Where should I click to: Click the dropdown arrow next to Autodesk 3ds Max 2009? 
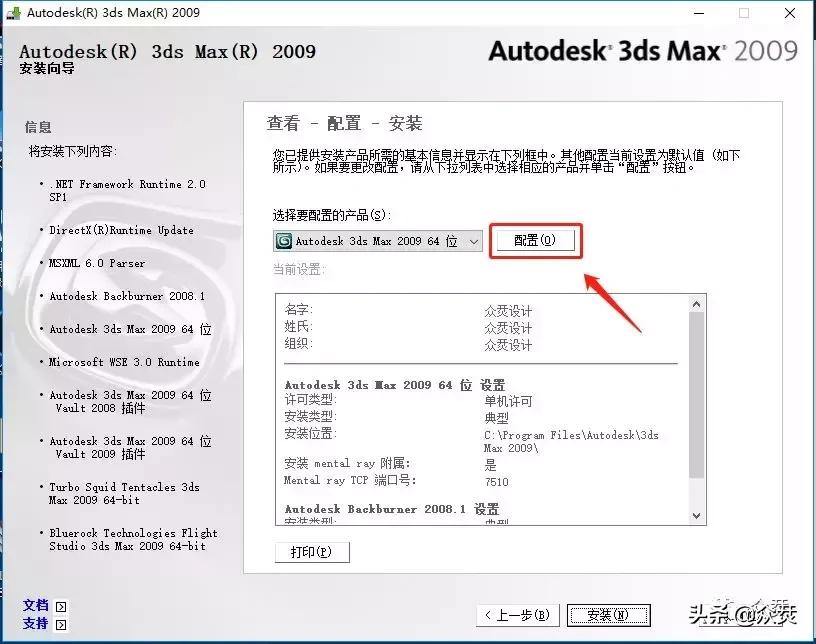(x=475, y=240)
